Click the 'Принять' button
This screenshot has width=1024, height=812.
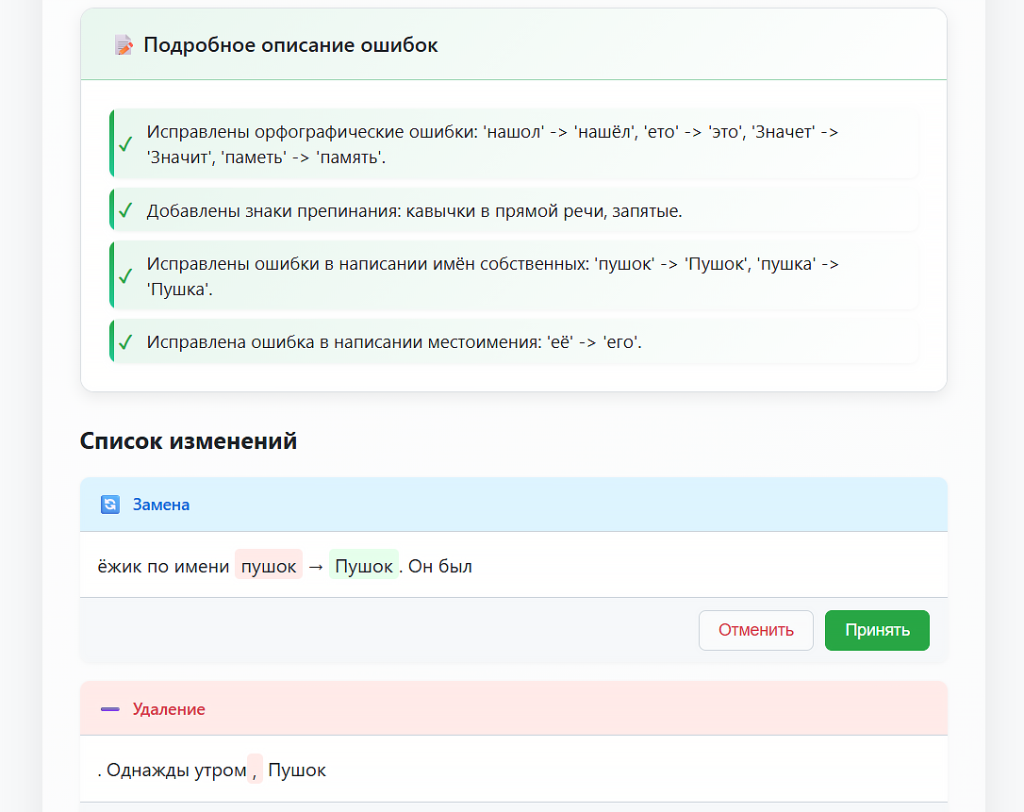coord(877,630)
